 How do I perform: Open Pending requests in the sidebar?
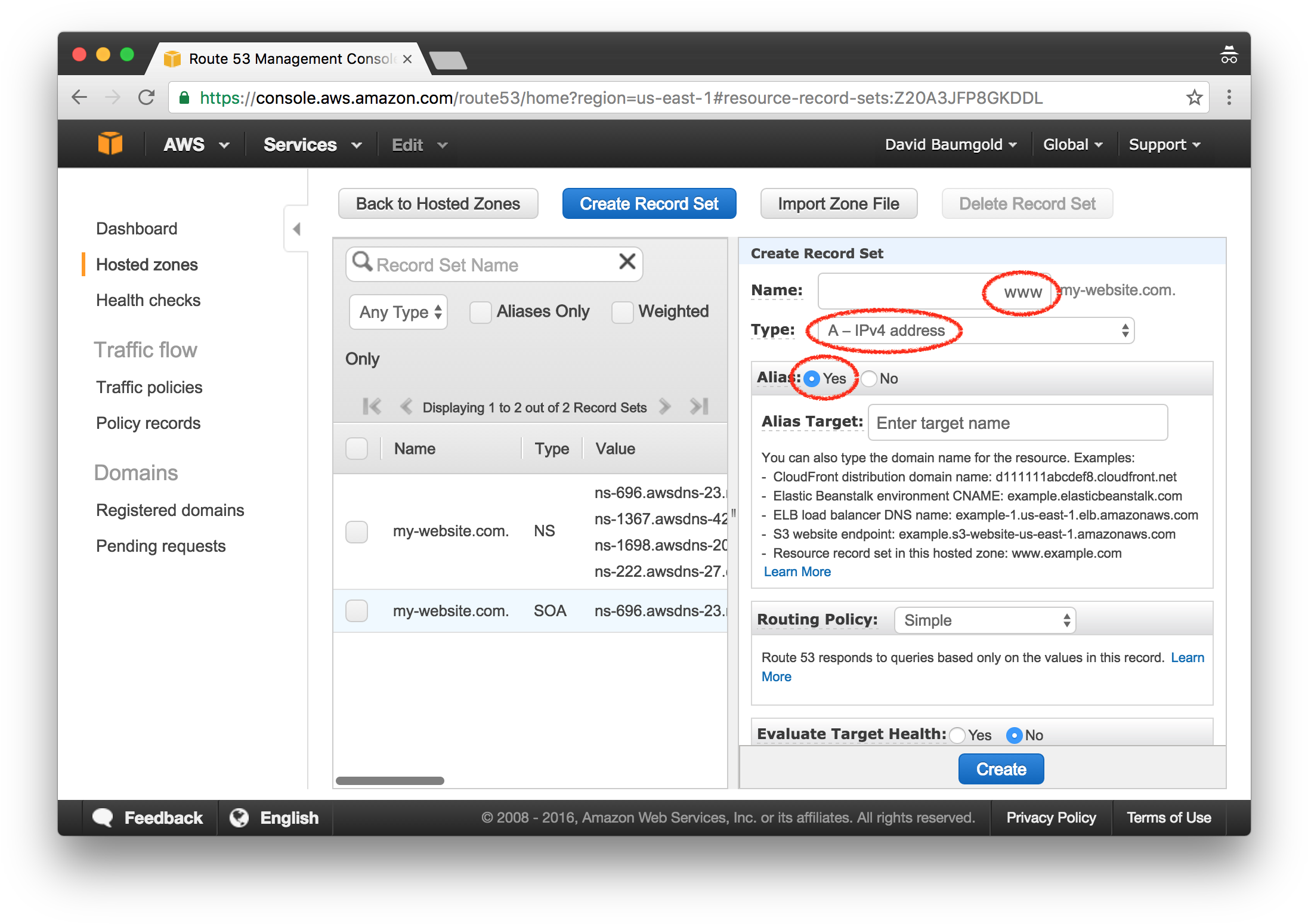click(160, 546)
